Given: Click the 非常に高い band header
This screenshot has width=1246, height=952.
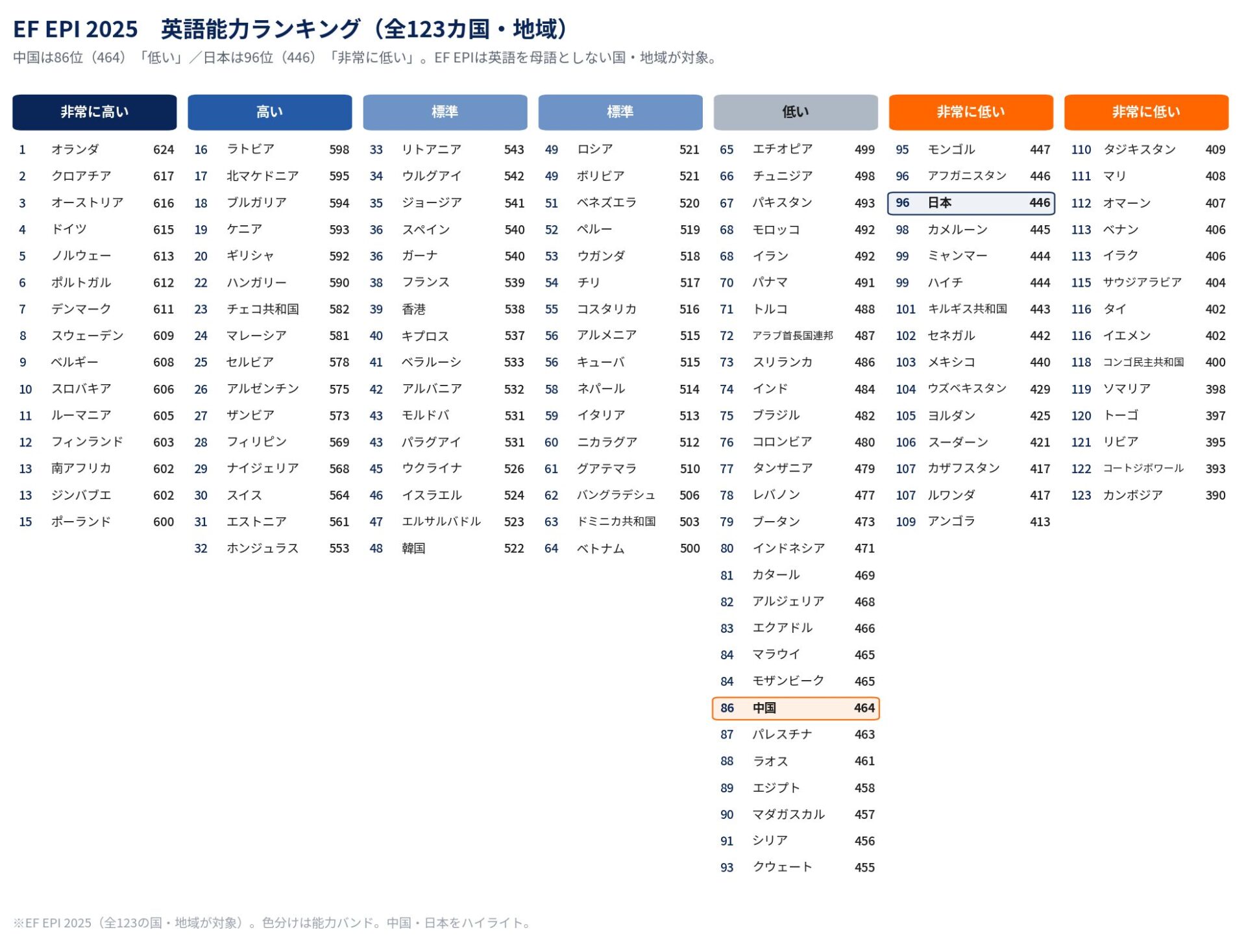Looking at the screenshot, I should [x=95, y=112].
